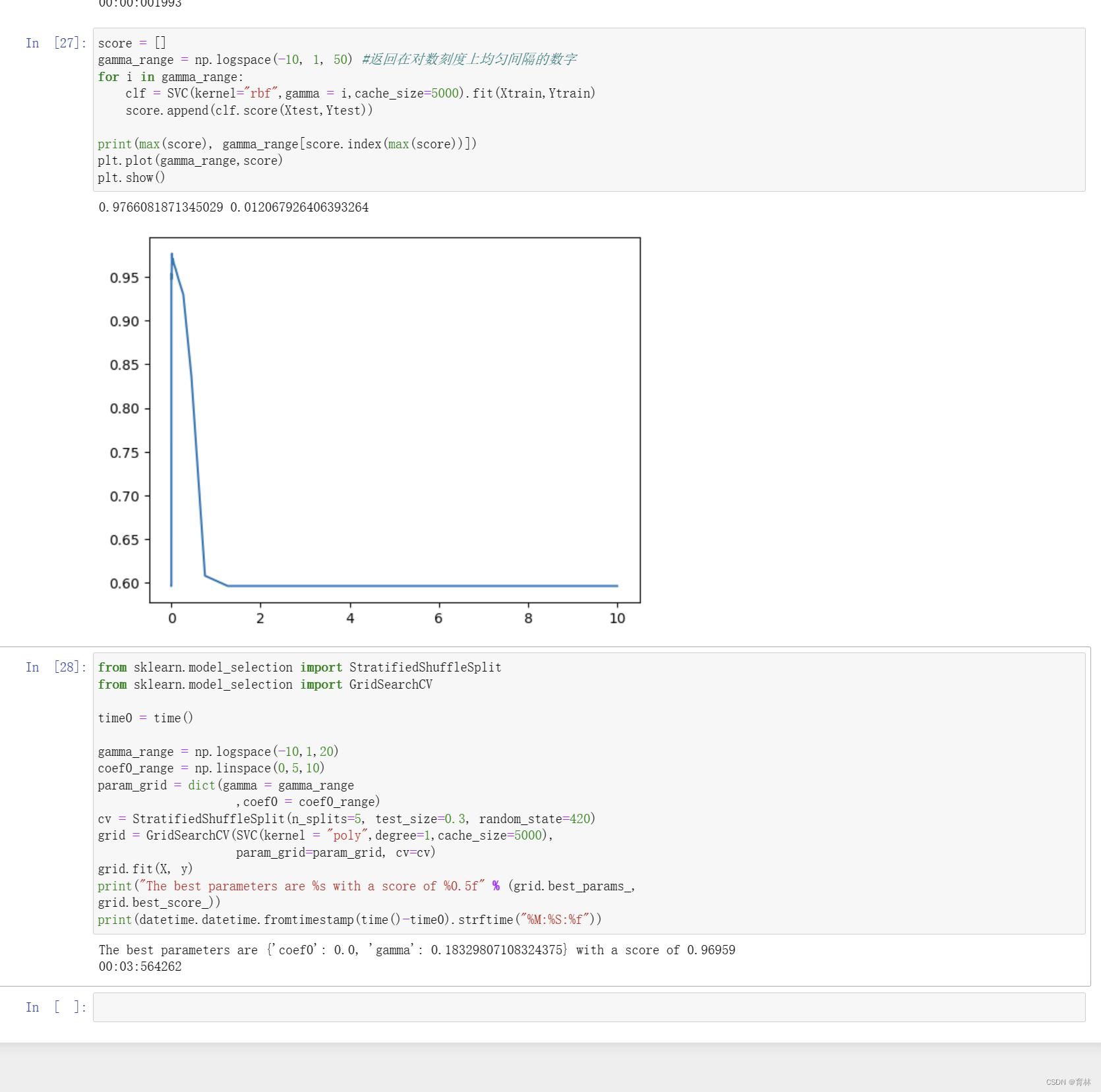This screenshot has width=1101, height=1092.
Task: Click the x-axis label 10 on plot
Action: [617, 618]
